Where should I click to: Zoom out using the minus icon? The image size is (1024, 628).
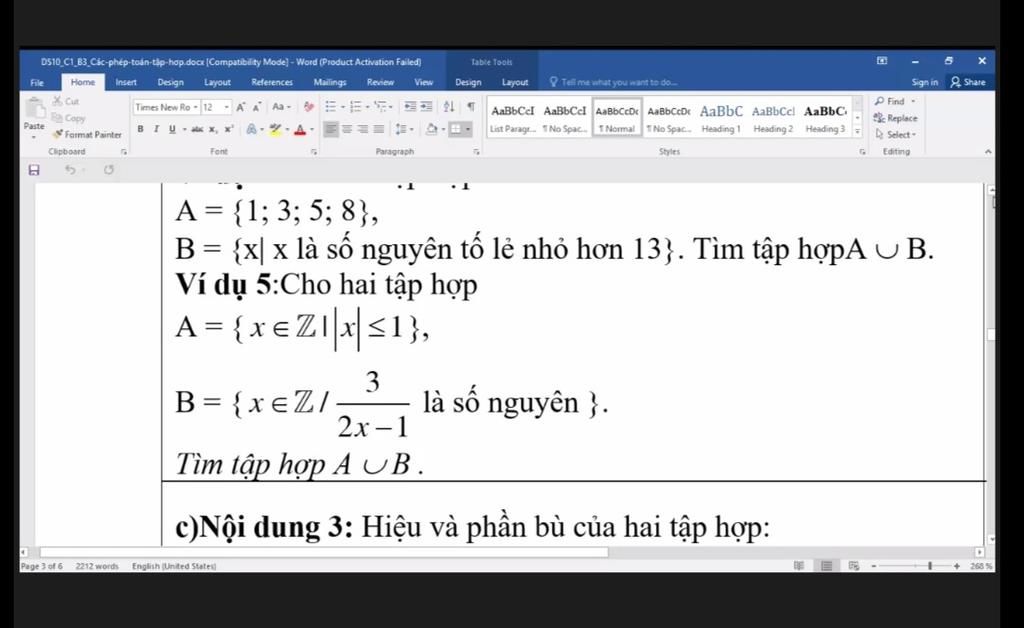874,566
